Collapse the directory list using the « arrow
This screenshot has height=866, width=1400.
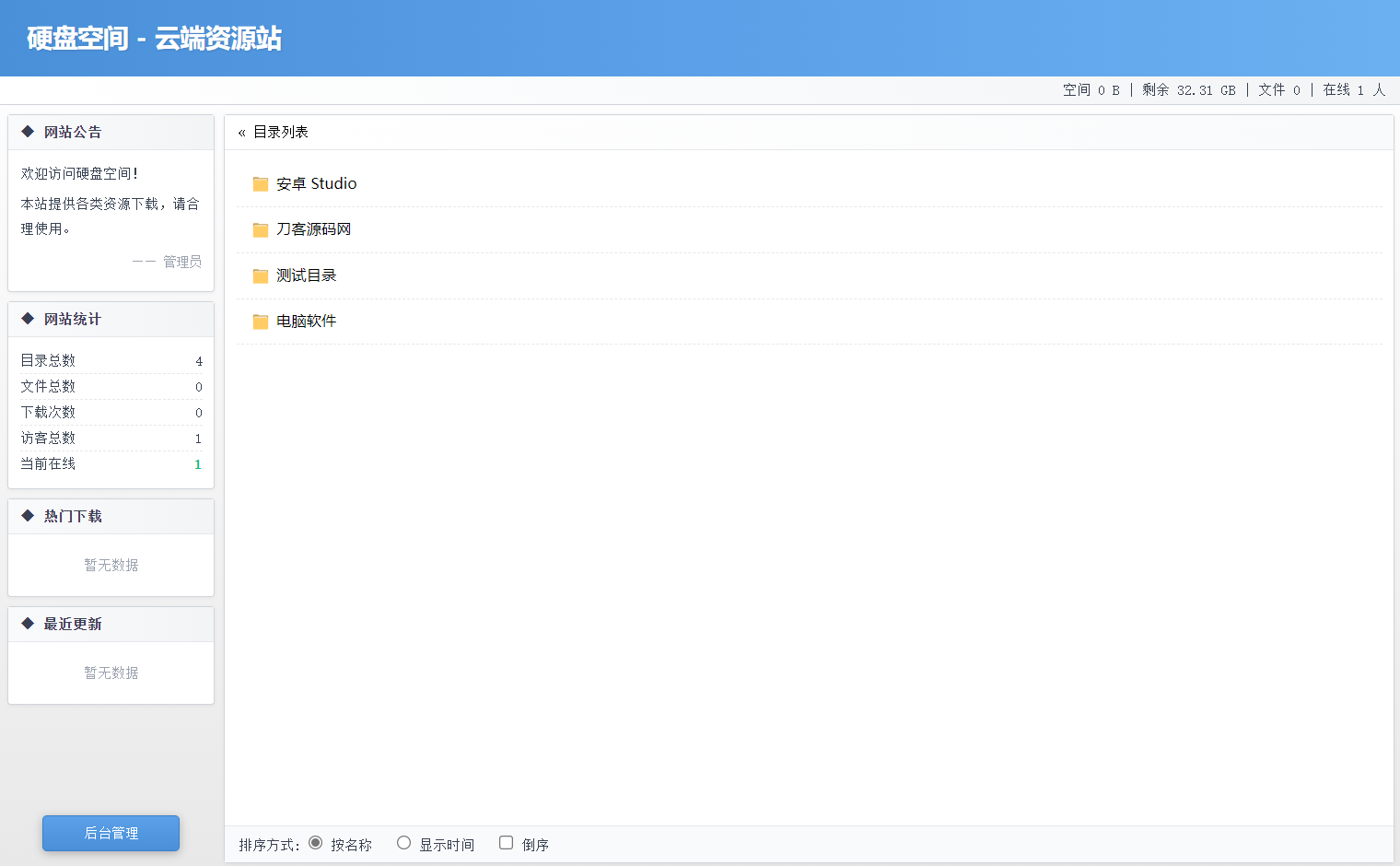[240, 132]
